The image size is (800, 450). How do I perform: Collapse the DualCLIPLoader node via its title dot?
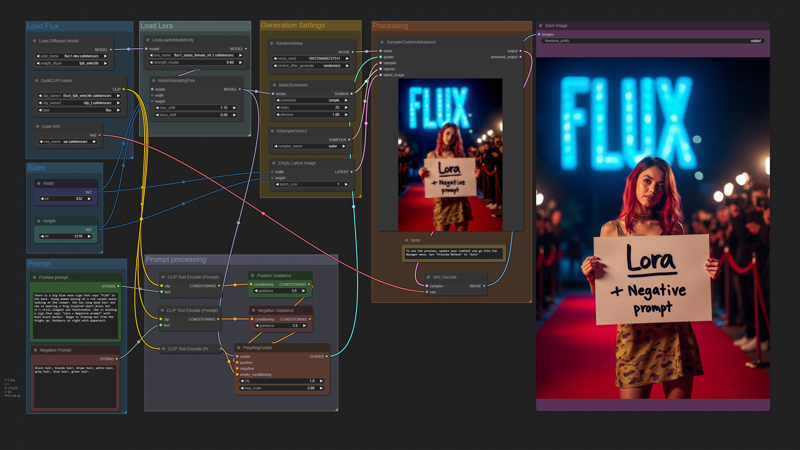(37, 81)
